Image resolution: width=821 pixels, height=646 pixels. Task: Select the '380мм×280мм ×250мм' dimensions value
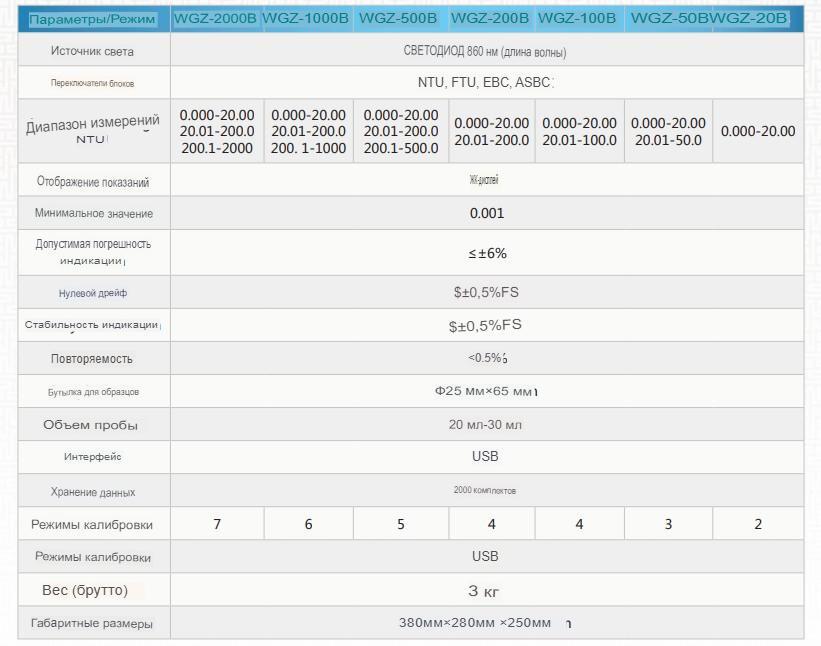pos(475,623)
